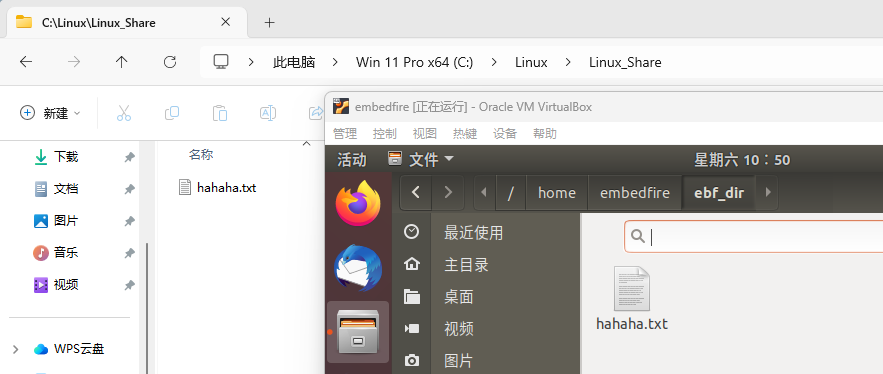The image size is (883, 374).
Task: Open 下载 in the Explorer sidebar
Action: coord(66,157)
